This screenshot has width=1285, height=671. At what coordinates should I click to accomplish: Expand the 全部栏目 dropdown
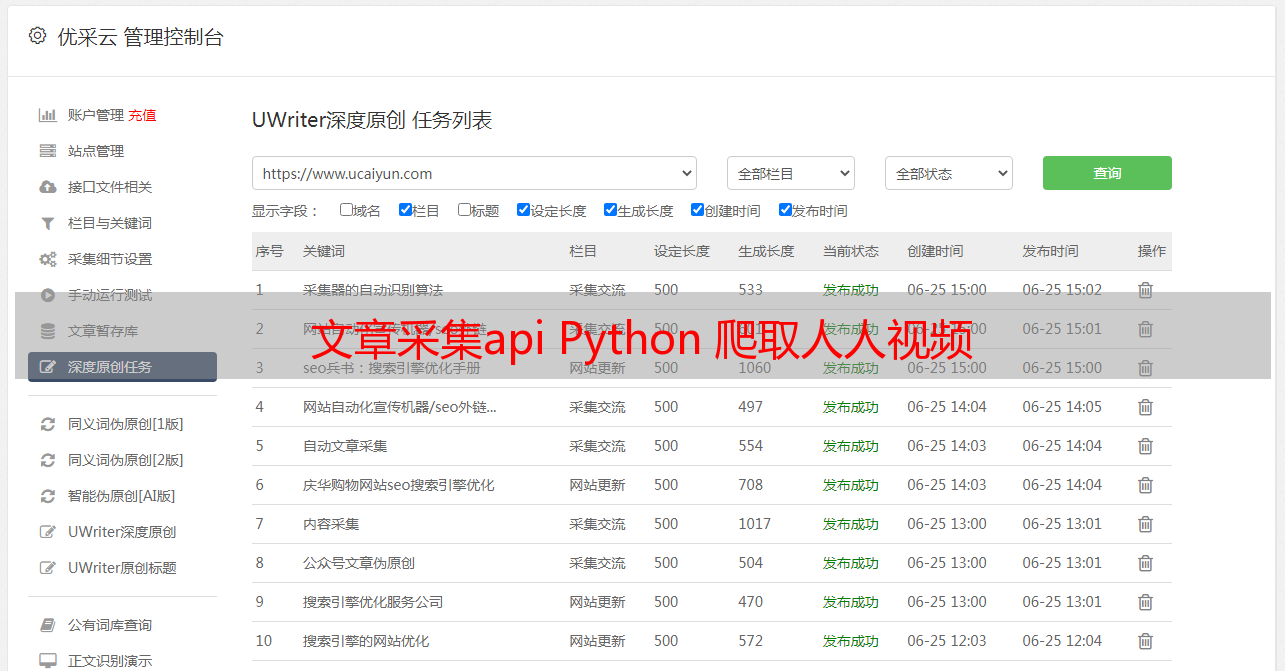790,173
